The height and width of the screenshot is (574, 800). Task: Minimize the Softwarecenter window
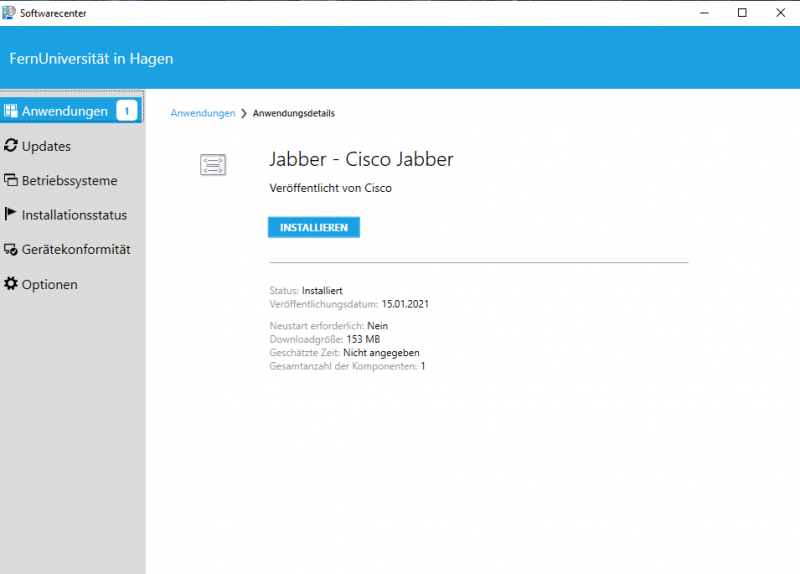coord(705,13)
